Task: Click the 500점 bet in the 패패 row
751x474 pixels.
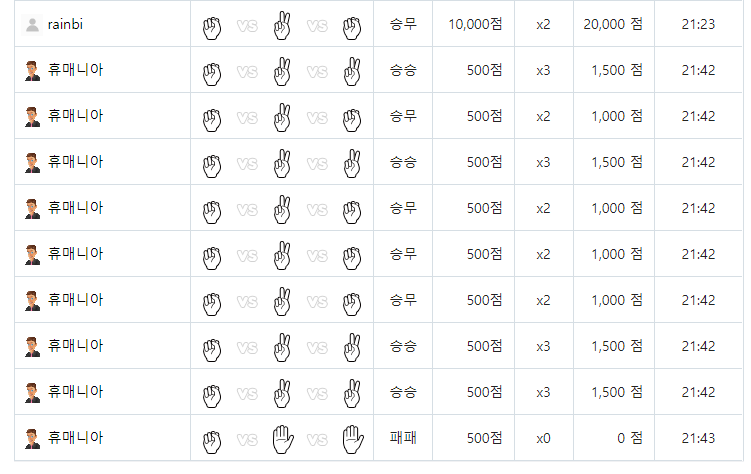Action: (x=485, y=438)
